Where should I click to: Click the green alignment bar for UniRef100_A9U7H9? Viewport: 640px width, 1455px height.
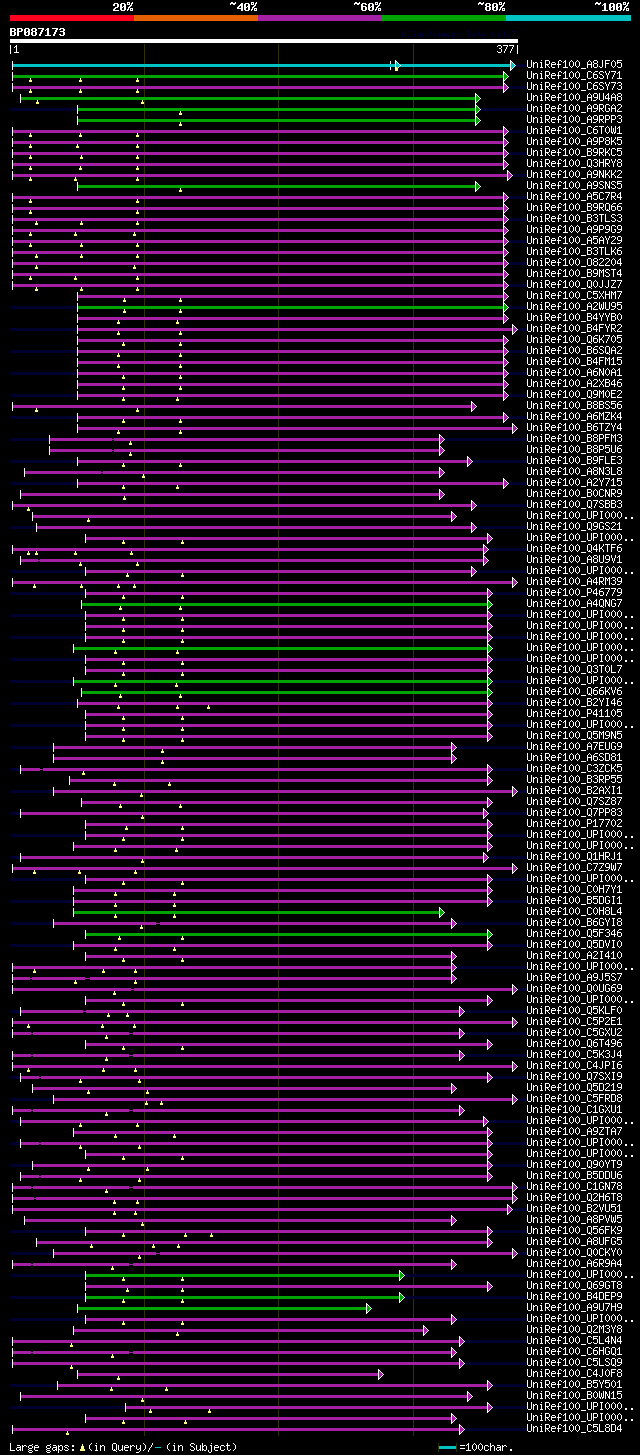tap(224, 1308)
